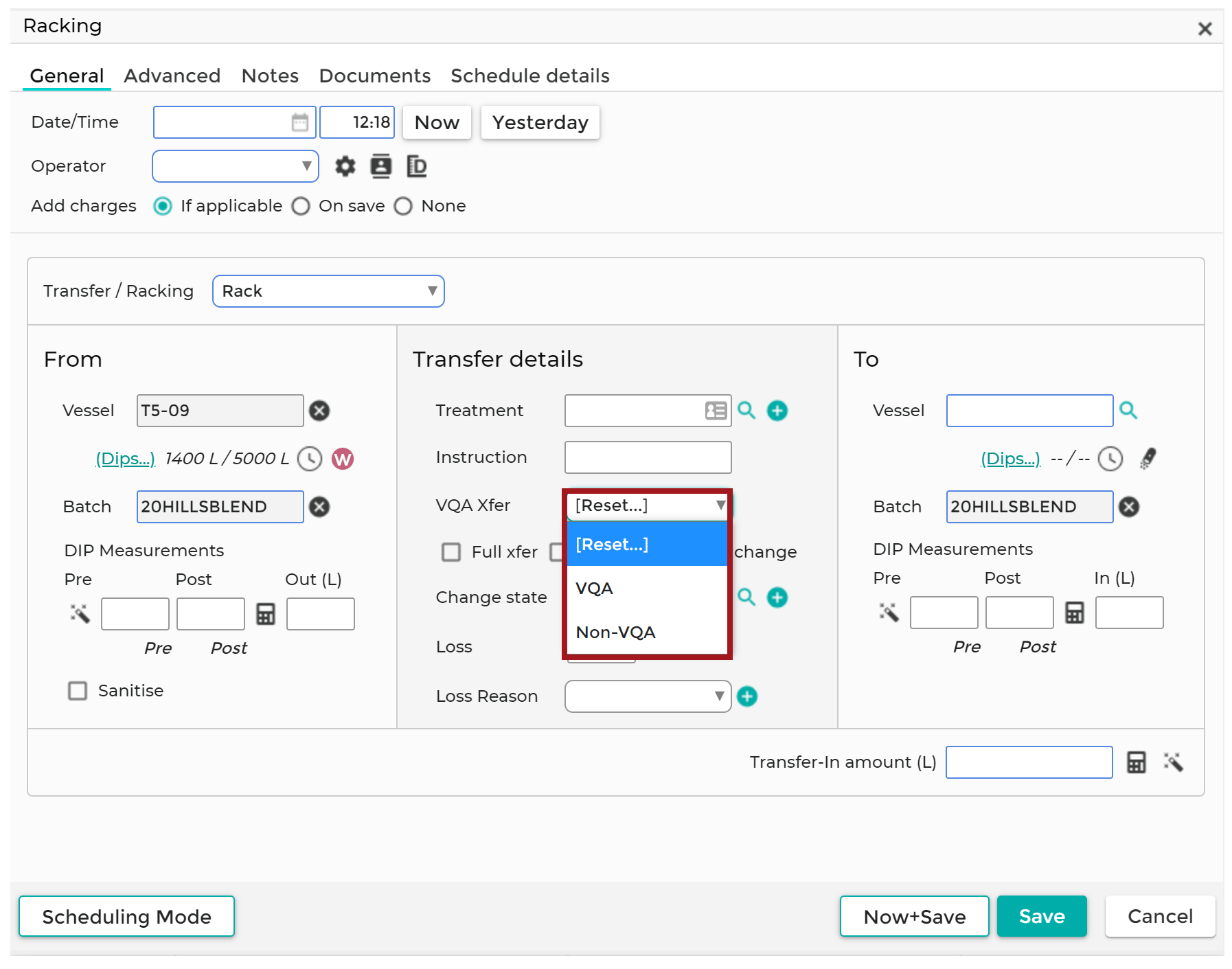The height and width of the screenshot is (969, 1232).
Task: Open the Notes tab
Action: (x=270, y=76)
